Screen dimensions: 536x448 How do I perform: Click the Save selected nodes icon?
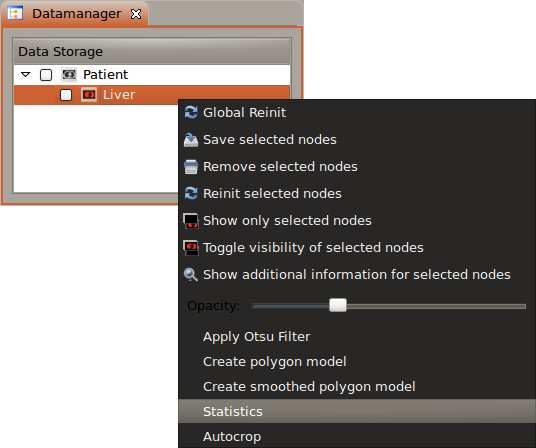pyautogui.click(x=191, y=140)
